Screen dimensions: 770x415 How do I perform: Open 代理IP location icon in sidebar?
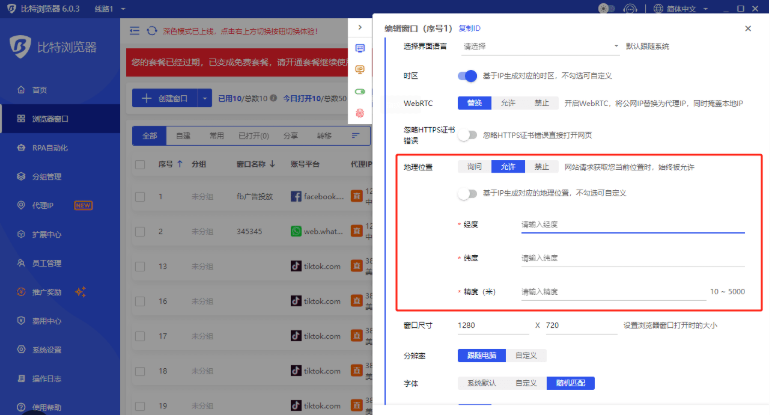(21, 205)
